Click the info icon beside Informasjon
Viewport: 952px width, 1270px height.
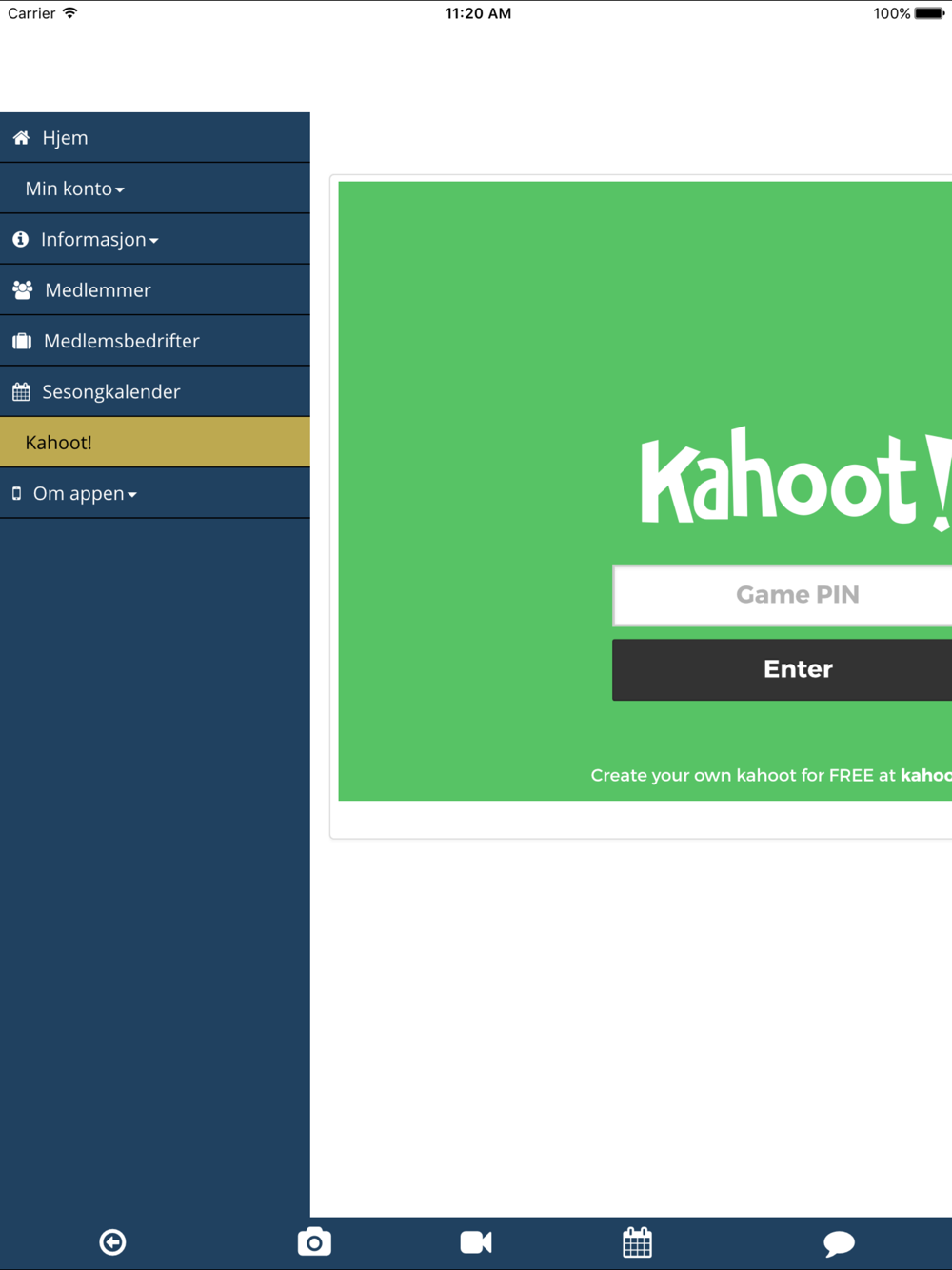point(20,239)
